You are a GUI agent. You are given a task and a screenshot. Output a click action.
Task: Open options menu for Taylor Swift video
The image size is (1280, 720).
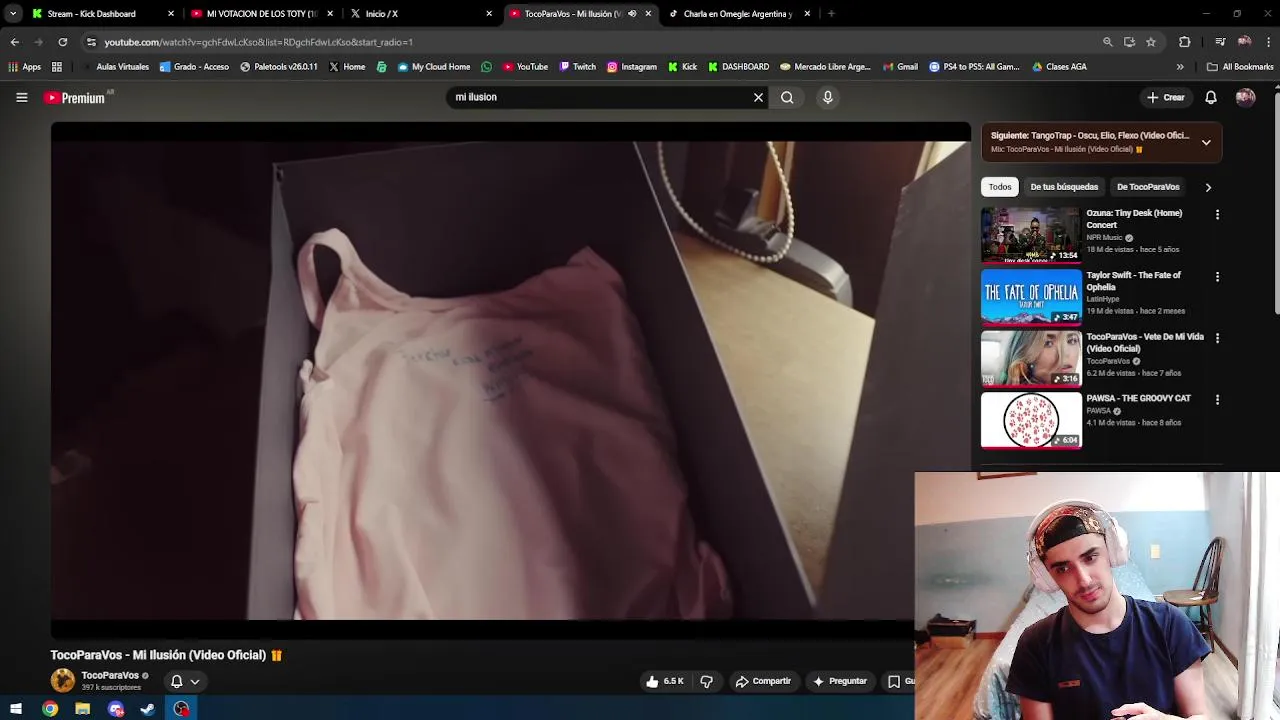click(1217, 277)
